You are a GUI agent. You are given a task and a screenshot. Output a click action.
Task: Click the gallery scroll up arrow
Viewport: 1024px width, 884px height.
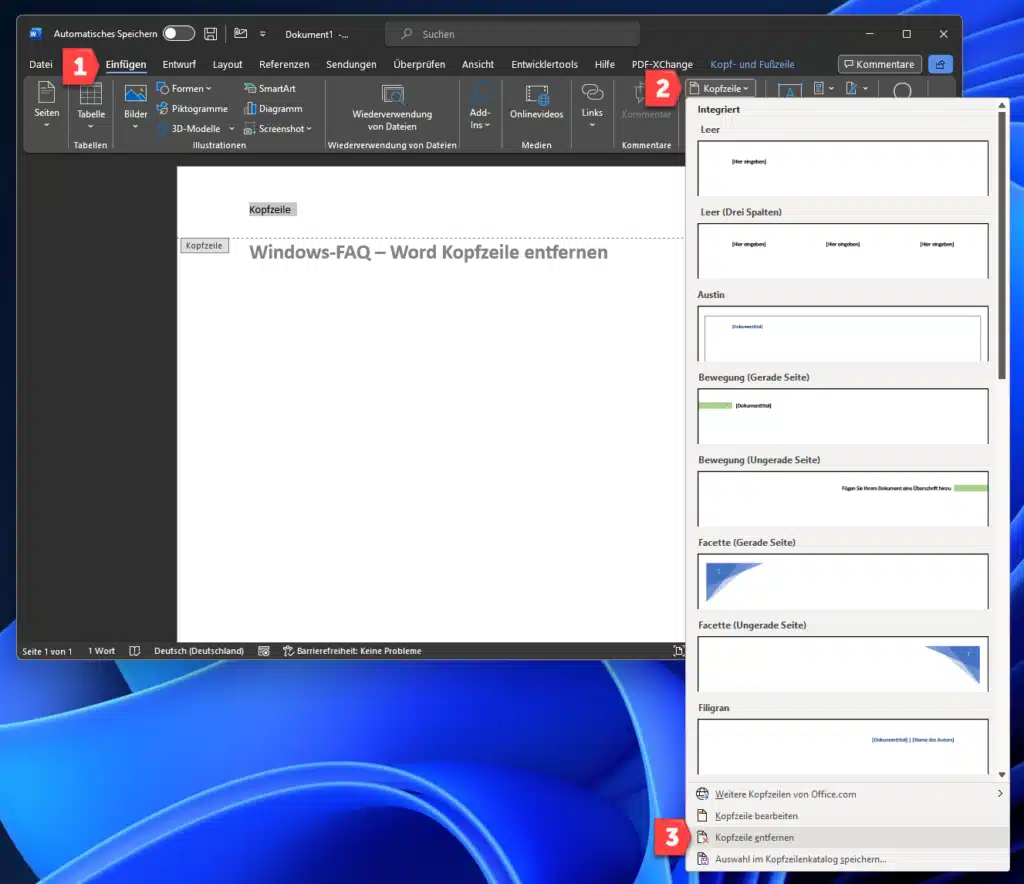[x=1002, y=105]
